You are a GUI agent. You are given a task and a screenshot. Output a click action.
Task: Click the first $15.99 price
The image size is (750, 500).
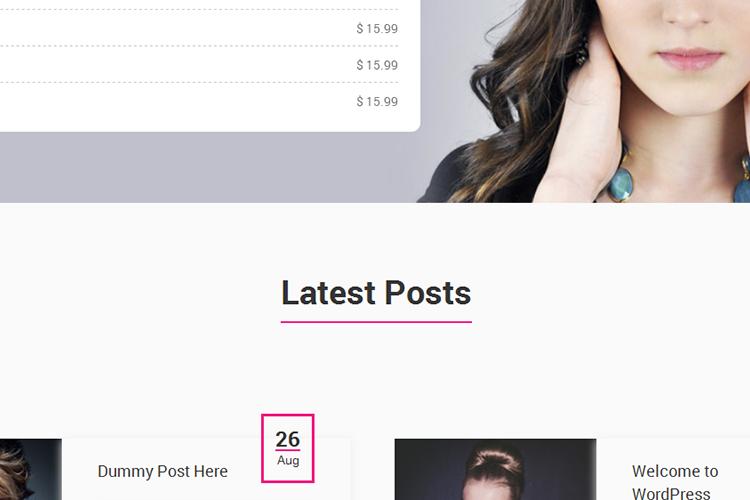click(377, 29)
